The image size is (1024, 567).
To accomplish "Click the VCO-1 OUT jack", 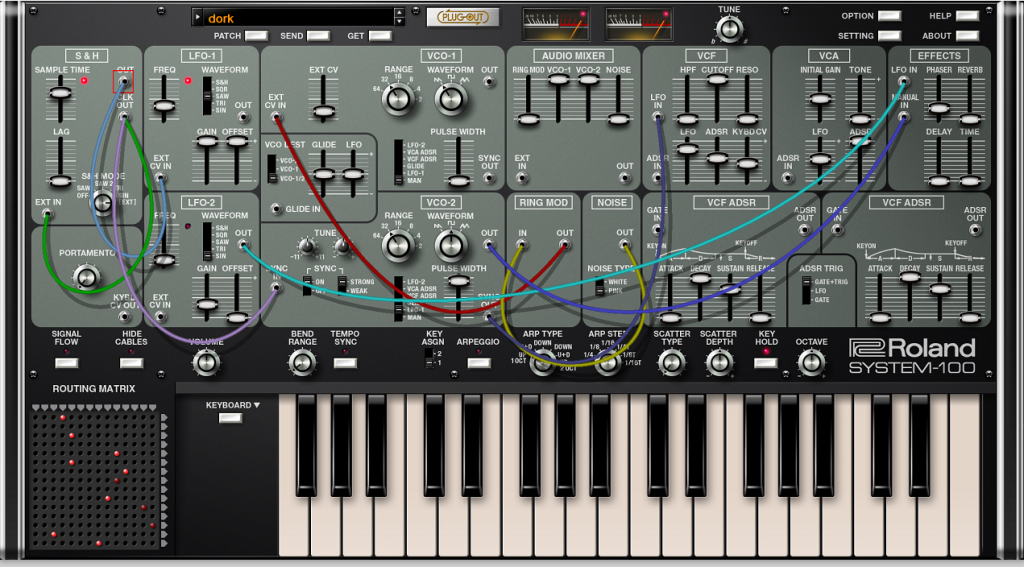I will point(489,82).
